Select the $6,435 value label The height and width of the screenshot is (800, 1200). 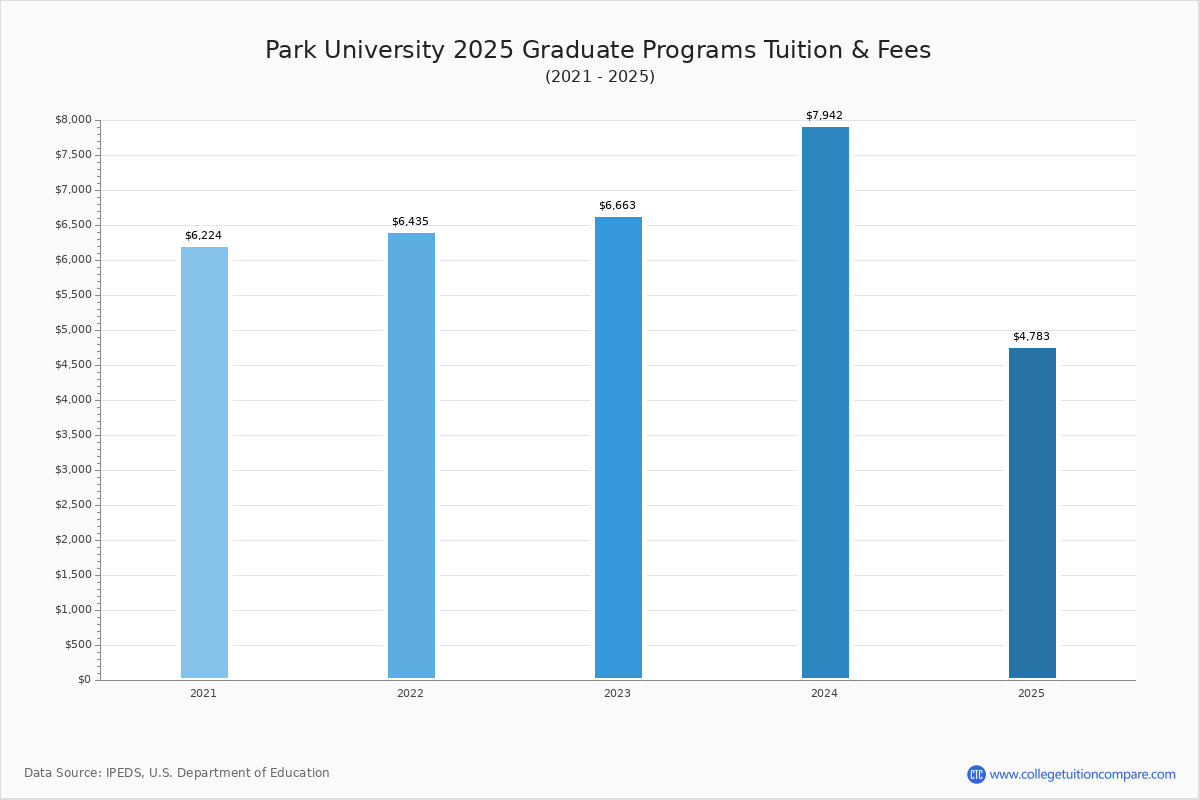pos(410,222)
